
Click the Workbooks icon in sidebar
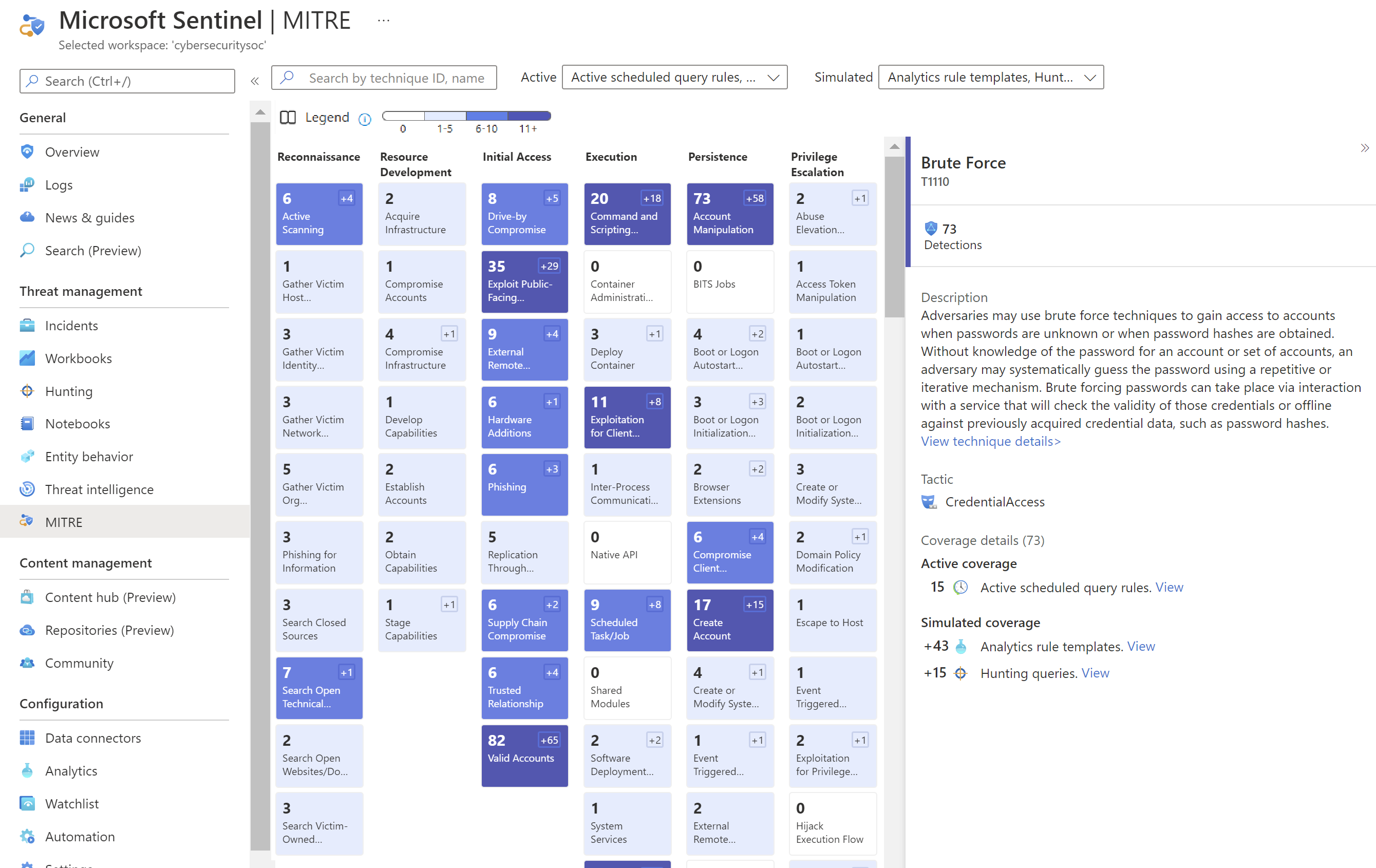(27, 357)
